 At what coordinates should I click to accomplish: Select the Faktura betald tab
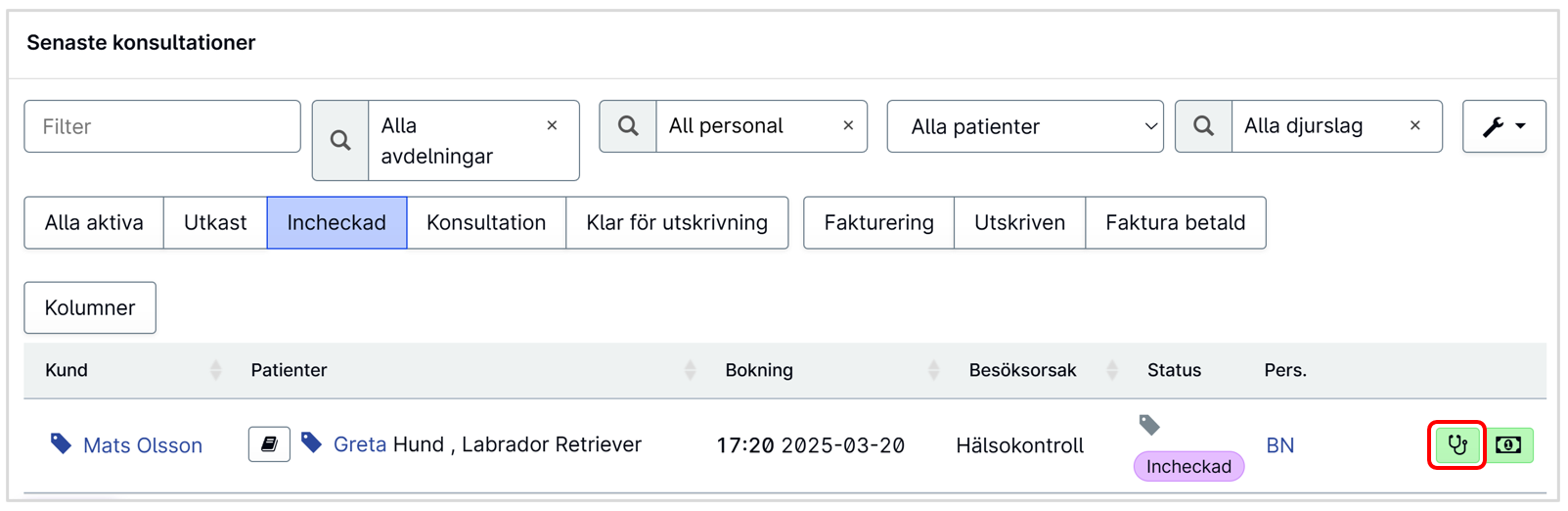[x=1176, y=222]
